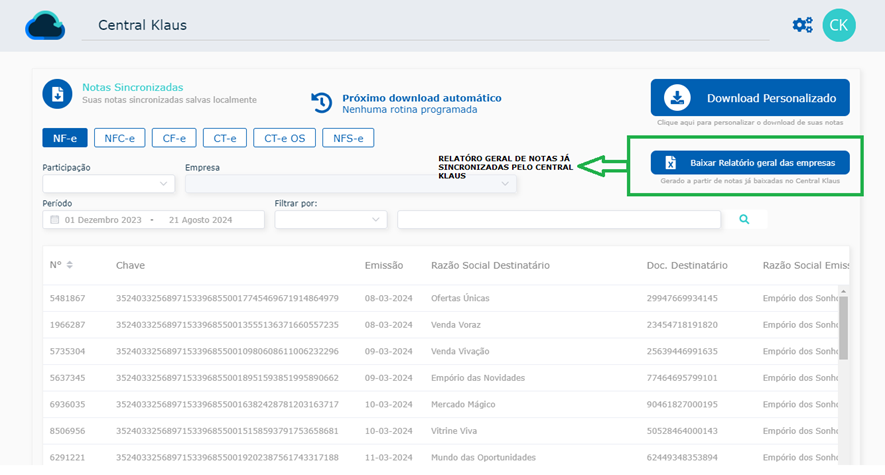This screenshot has height=475, width=885.
Task: Click the Central Klaus cloud logo
Action: coord(45,26)
